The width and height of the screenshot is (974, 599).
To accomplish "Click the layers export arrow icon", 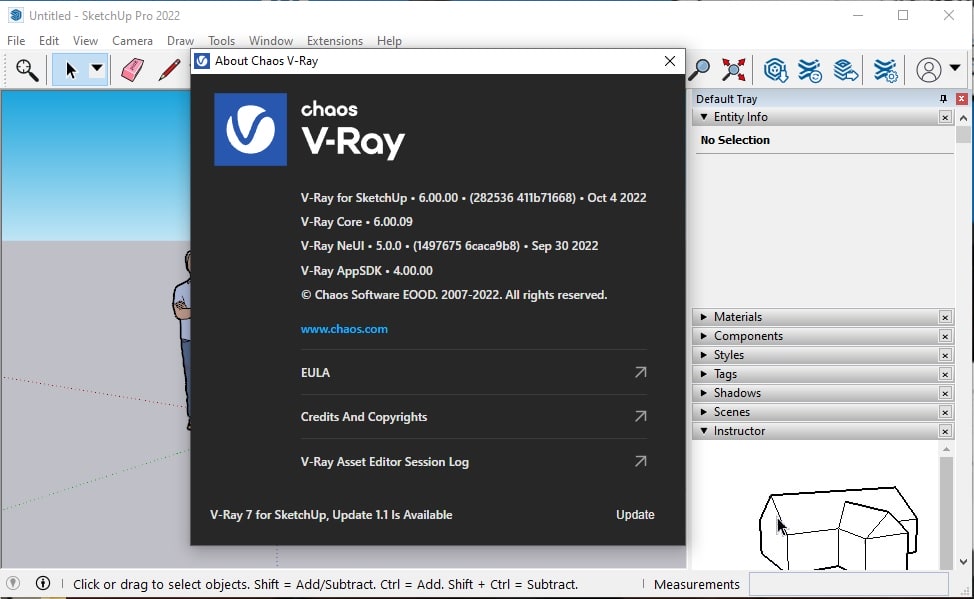I will [x=845, y=70].
